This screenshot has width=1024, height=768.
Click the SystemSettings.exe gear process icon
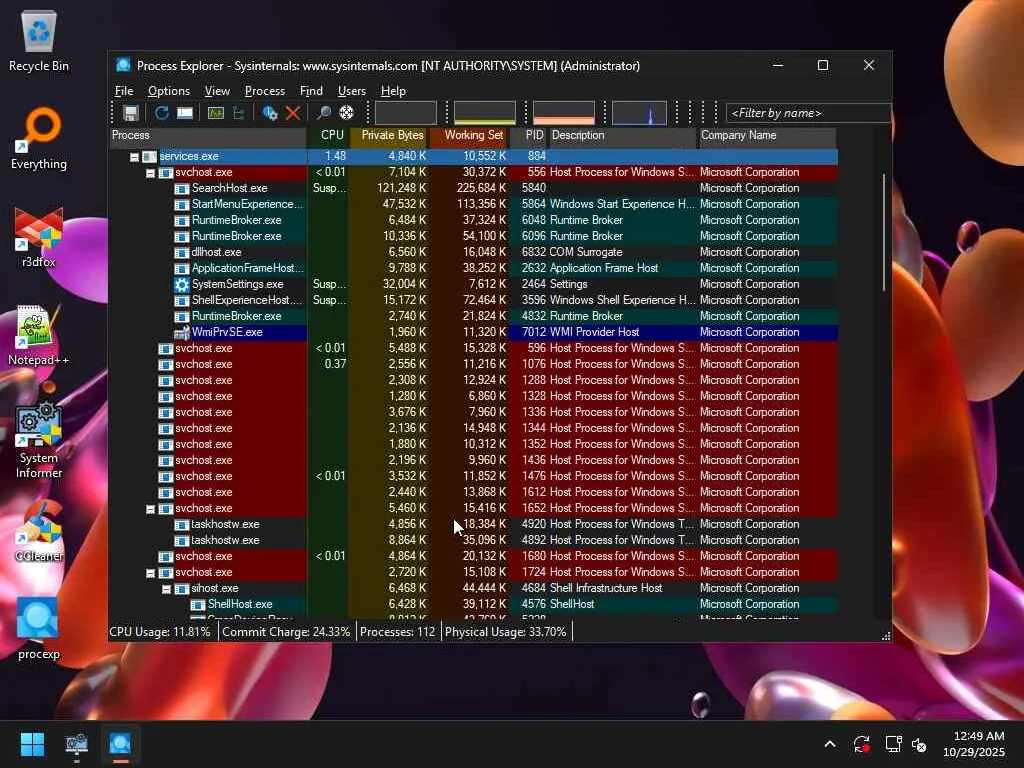[x=182, y=284]
